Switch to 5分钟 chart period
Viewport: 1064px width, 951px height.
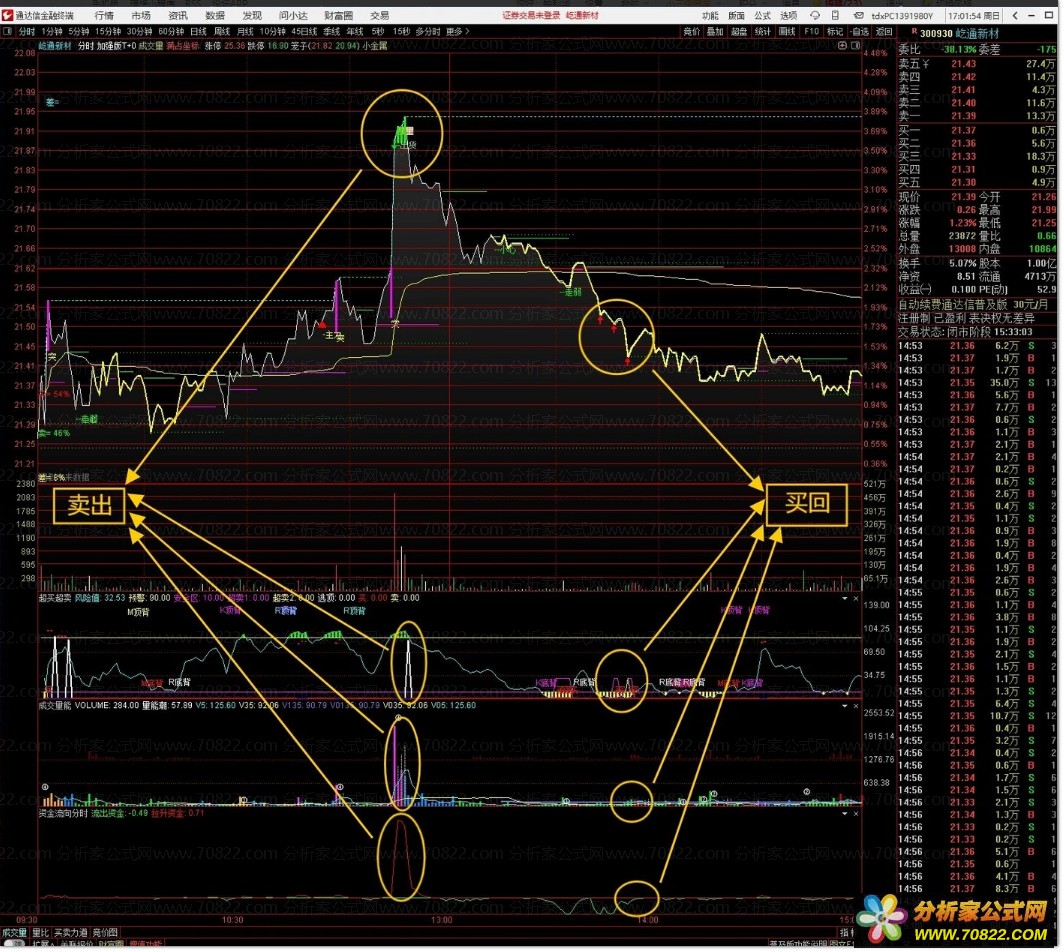click(x=78, y=31)
